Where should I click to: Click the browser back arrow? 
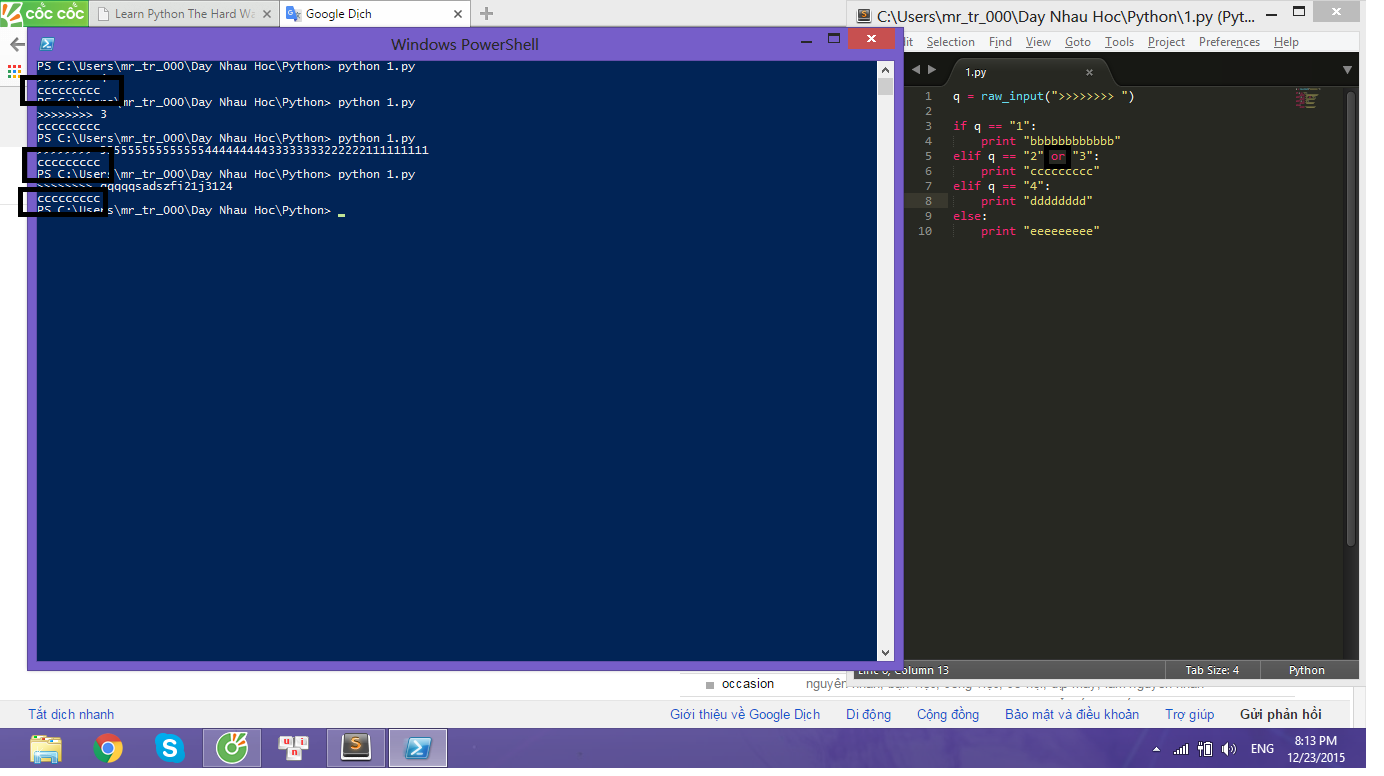pyautogui.click(x=17, y=45)
